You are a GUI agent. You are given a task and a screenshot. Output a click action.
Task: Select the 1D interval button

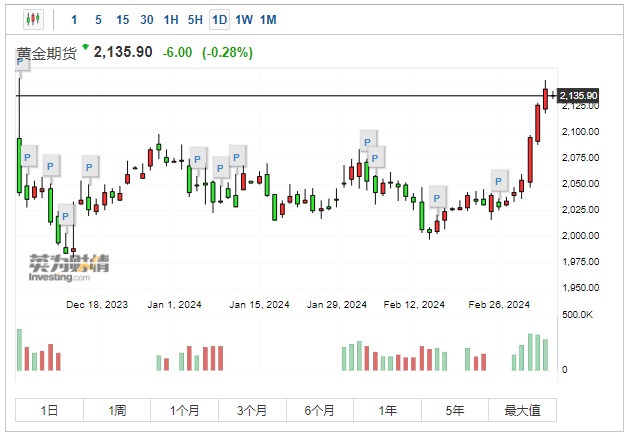219,19
